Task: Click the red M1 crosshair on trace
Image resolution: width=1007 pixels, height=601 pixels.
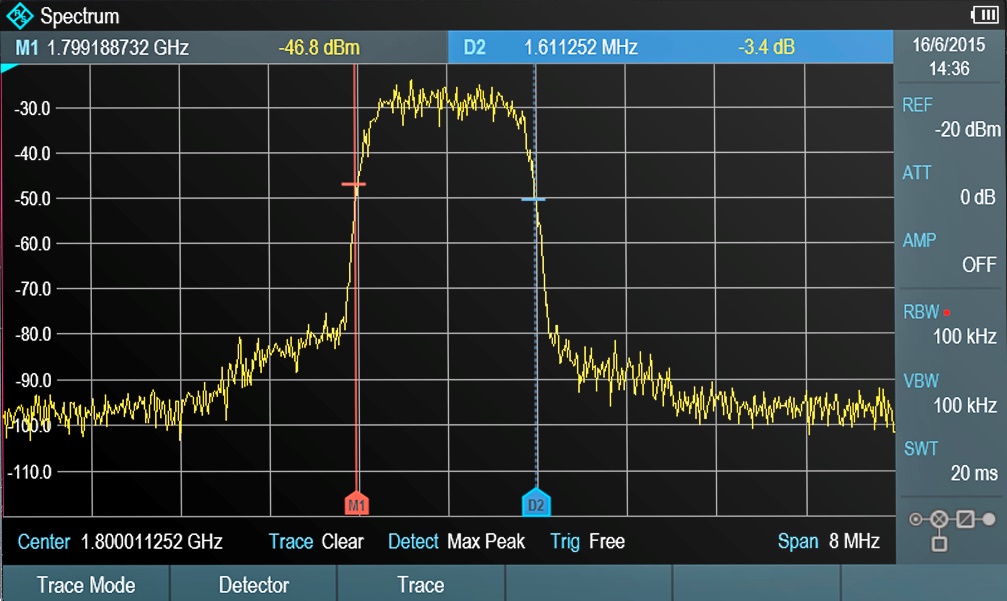Action: click(x=354, y=185)
